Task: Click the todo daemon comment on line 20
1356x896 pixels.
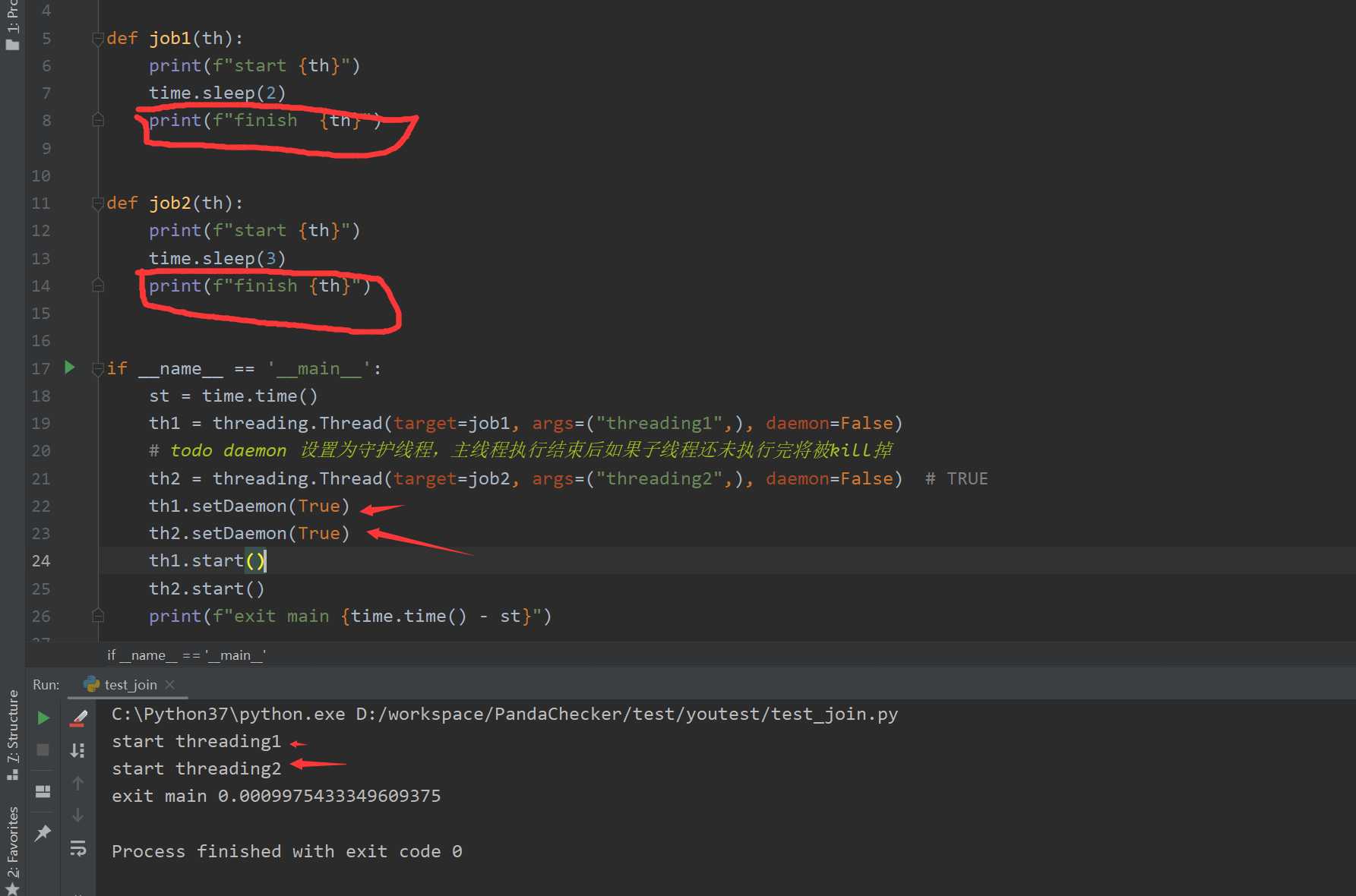Action: pos(521,450)
